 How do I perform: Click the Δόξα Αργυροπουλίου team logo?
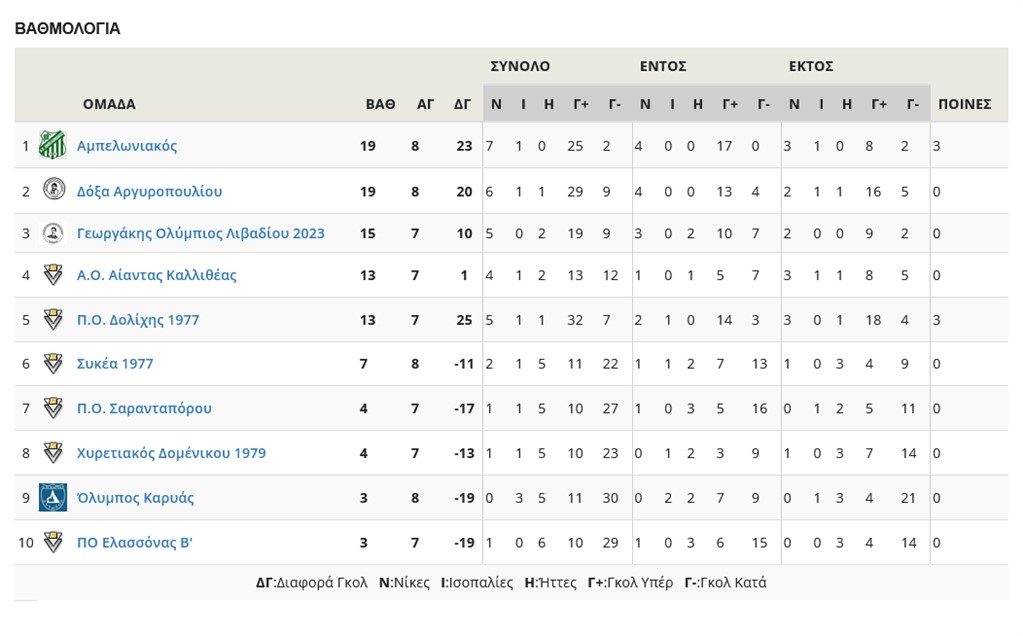pyautogui.click(x=52, y=190)
